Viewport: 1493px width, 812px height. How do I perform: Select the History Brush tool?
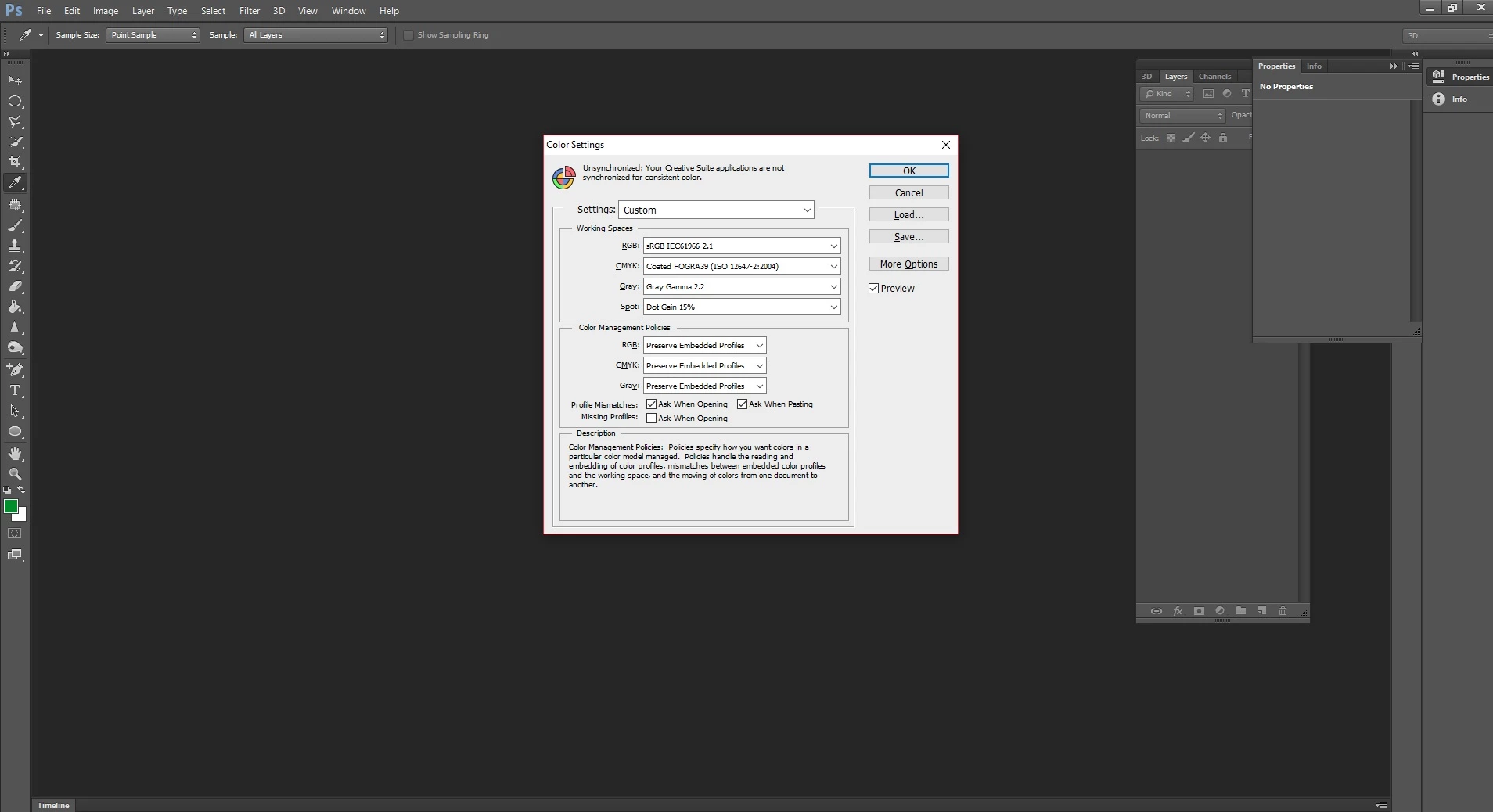click(15, 266)
